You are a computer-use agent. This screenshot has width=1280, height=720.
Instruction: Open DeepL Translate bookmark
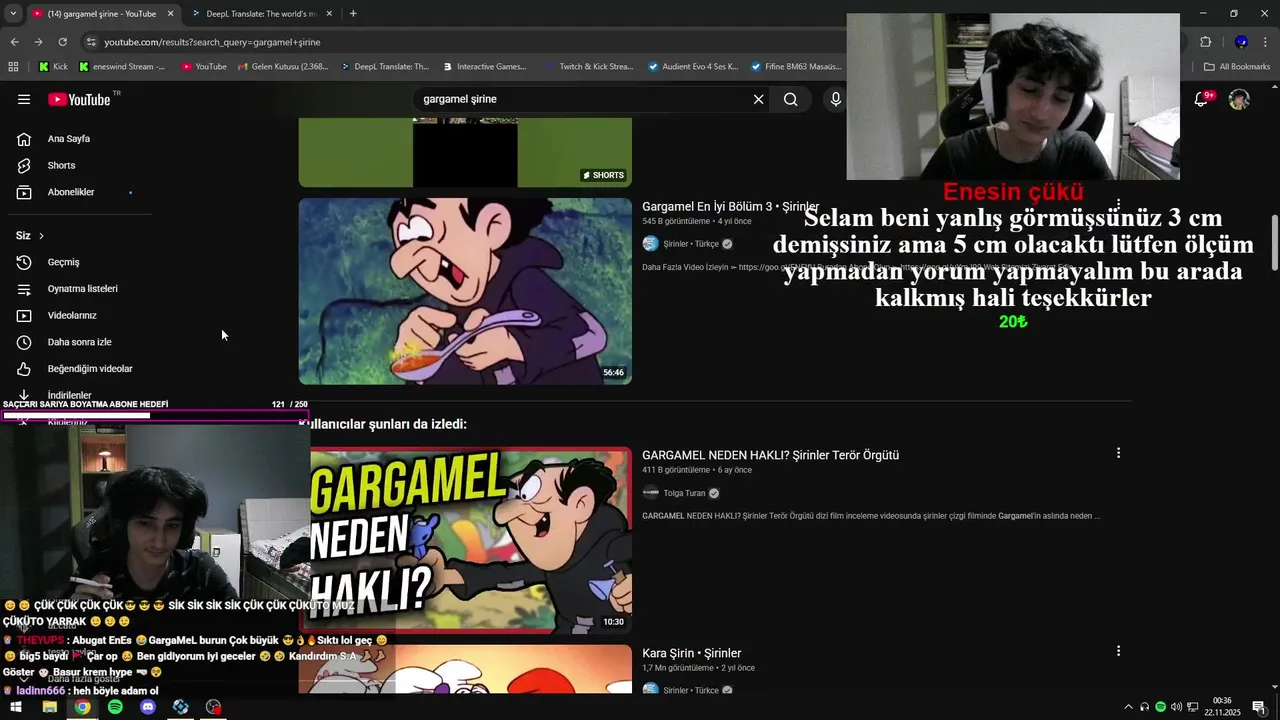coord(384,67)
